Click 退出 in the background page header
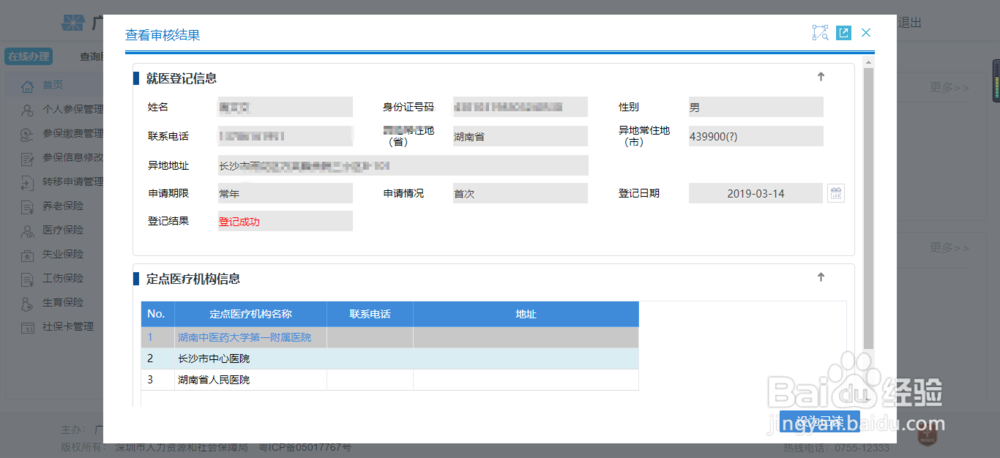The image size is (1000, 458). (909, 23)
